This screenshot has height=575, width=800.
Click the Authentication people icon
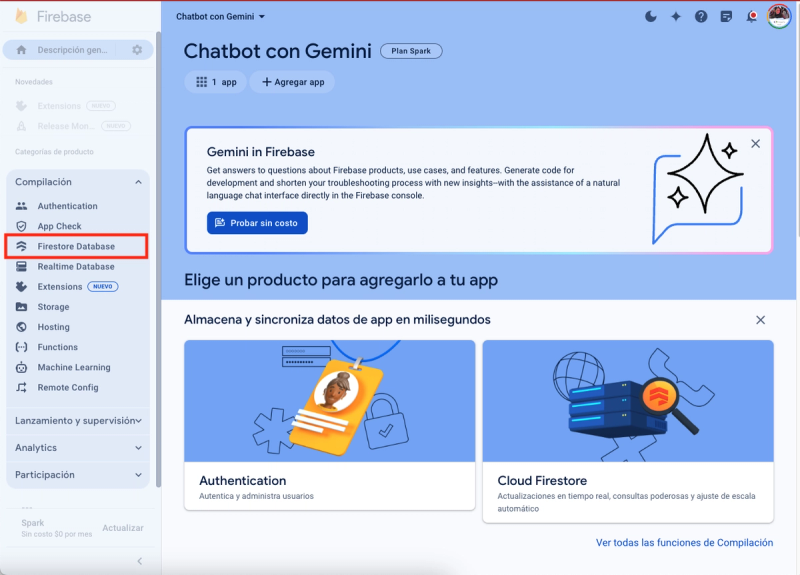pyautogui.click(x=21, y=206)
